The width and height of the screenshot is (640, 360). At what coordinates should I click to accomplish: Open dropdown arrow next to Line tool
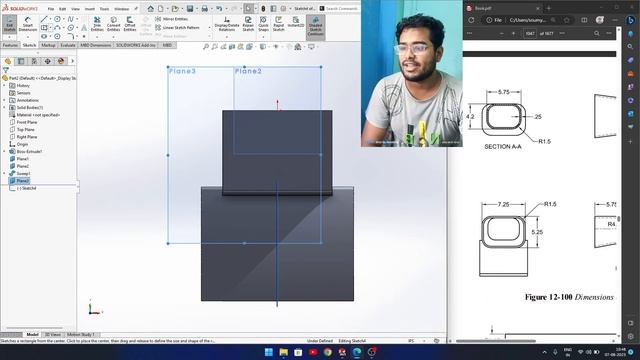[50, 19]
